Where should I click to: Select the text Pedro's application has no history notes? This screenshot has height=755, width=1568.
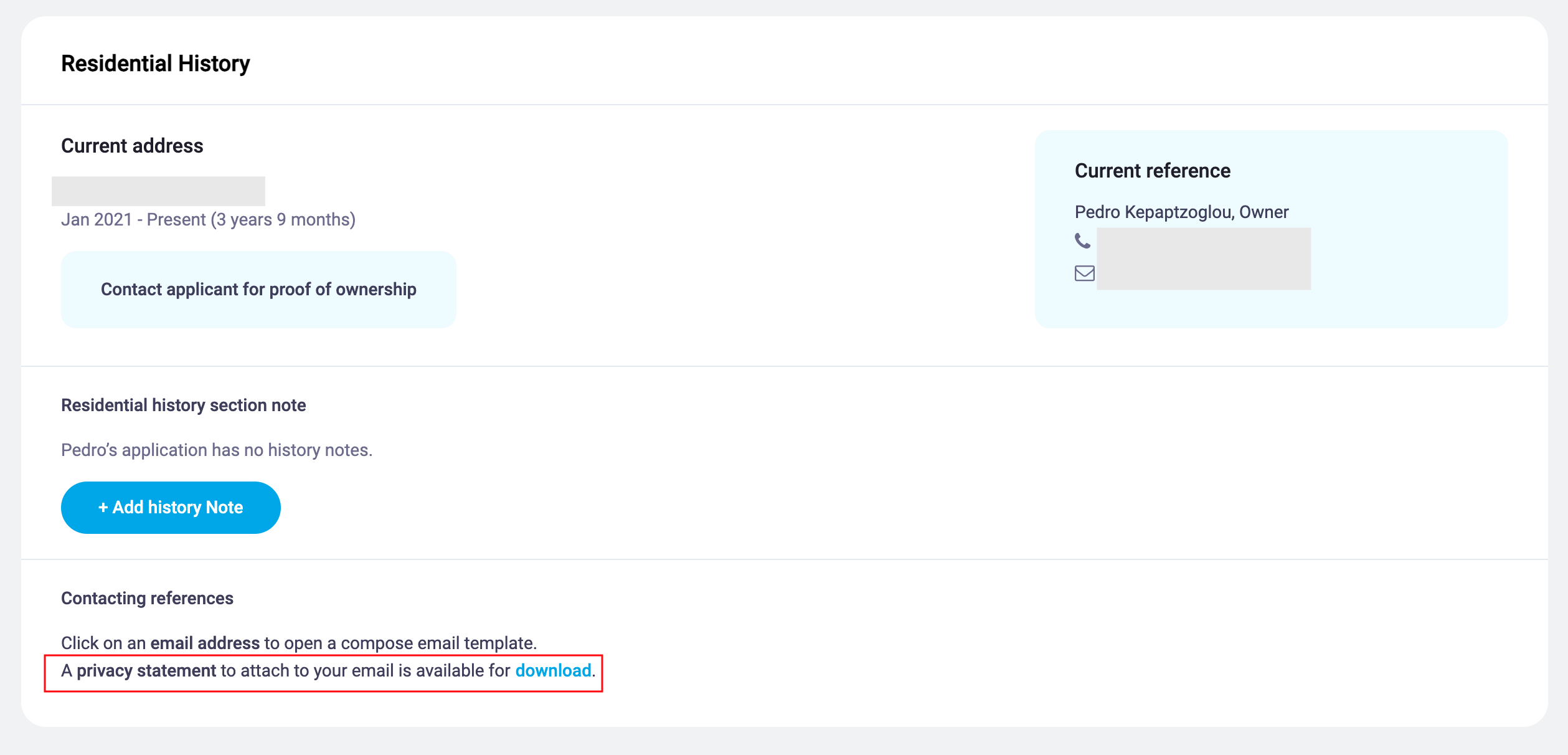pyautogui.click(x=217, y=450)
